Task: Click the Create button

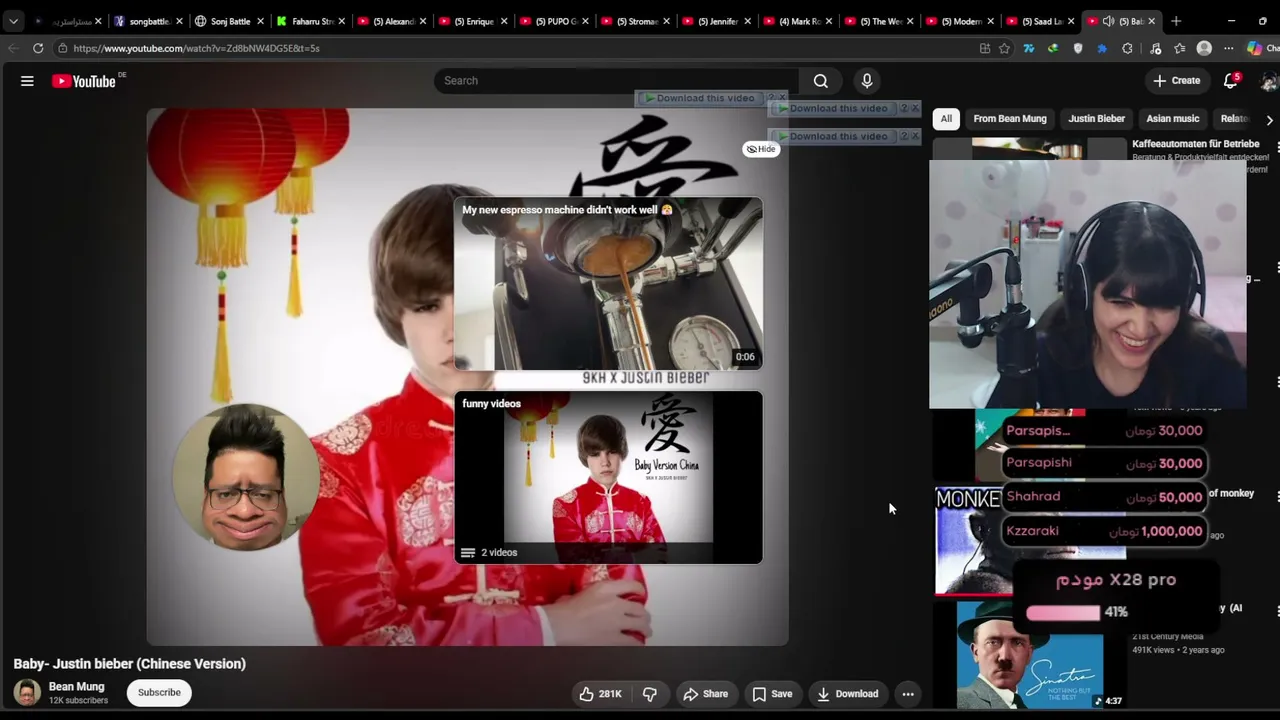Action: [x=1176, y=81]
